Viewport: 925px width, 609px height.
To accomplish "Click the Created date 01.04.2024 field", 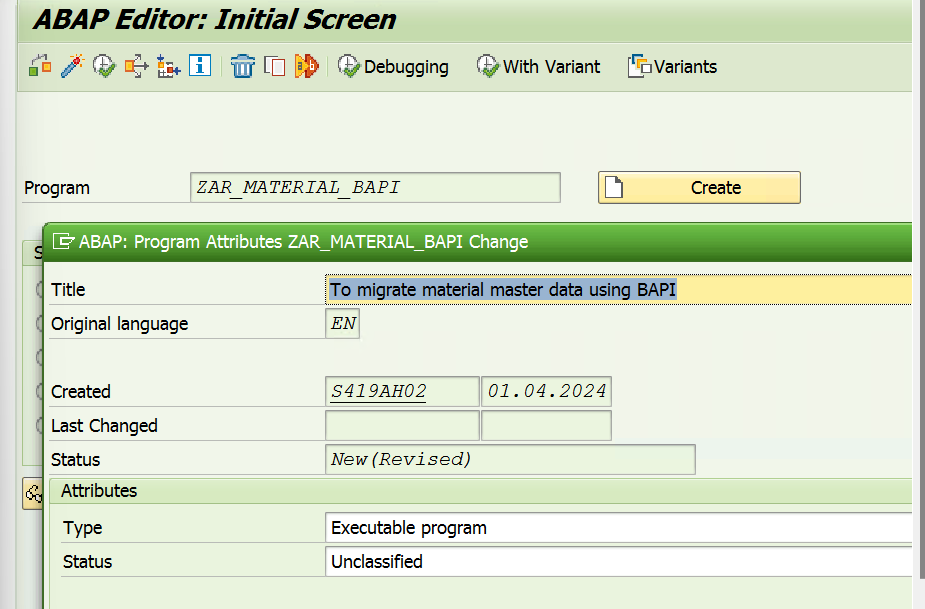I will tap(546, 392).
